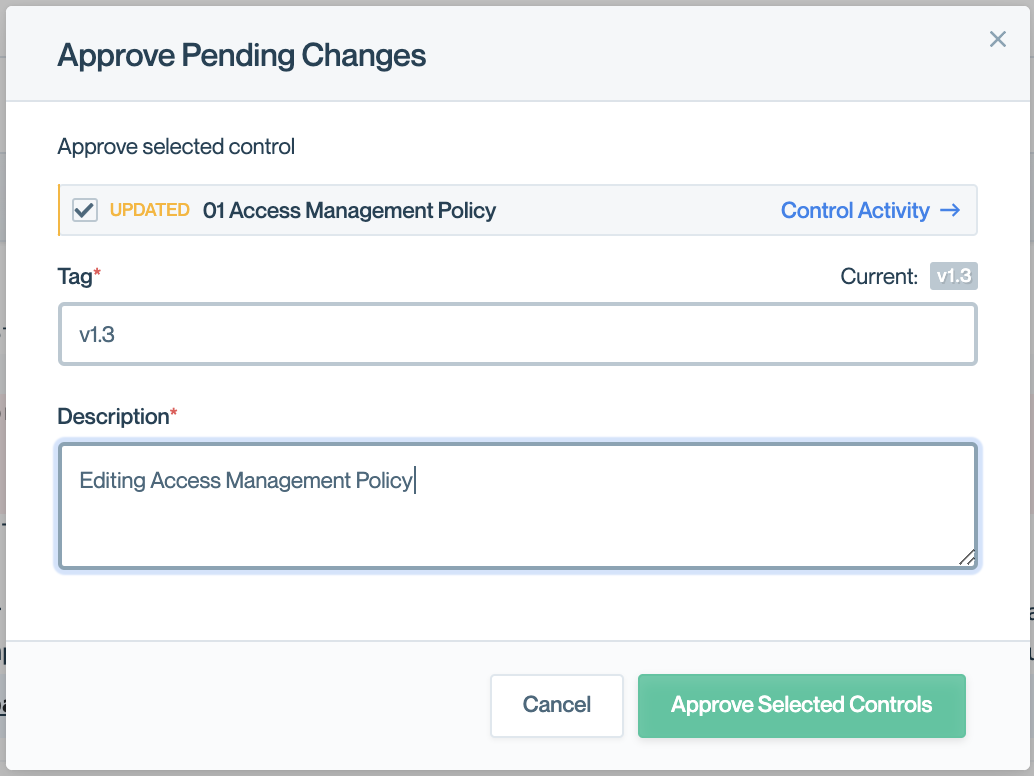Click the 'Approve selected control' heading text

click(176, 147)
